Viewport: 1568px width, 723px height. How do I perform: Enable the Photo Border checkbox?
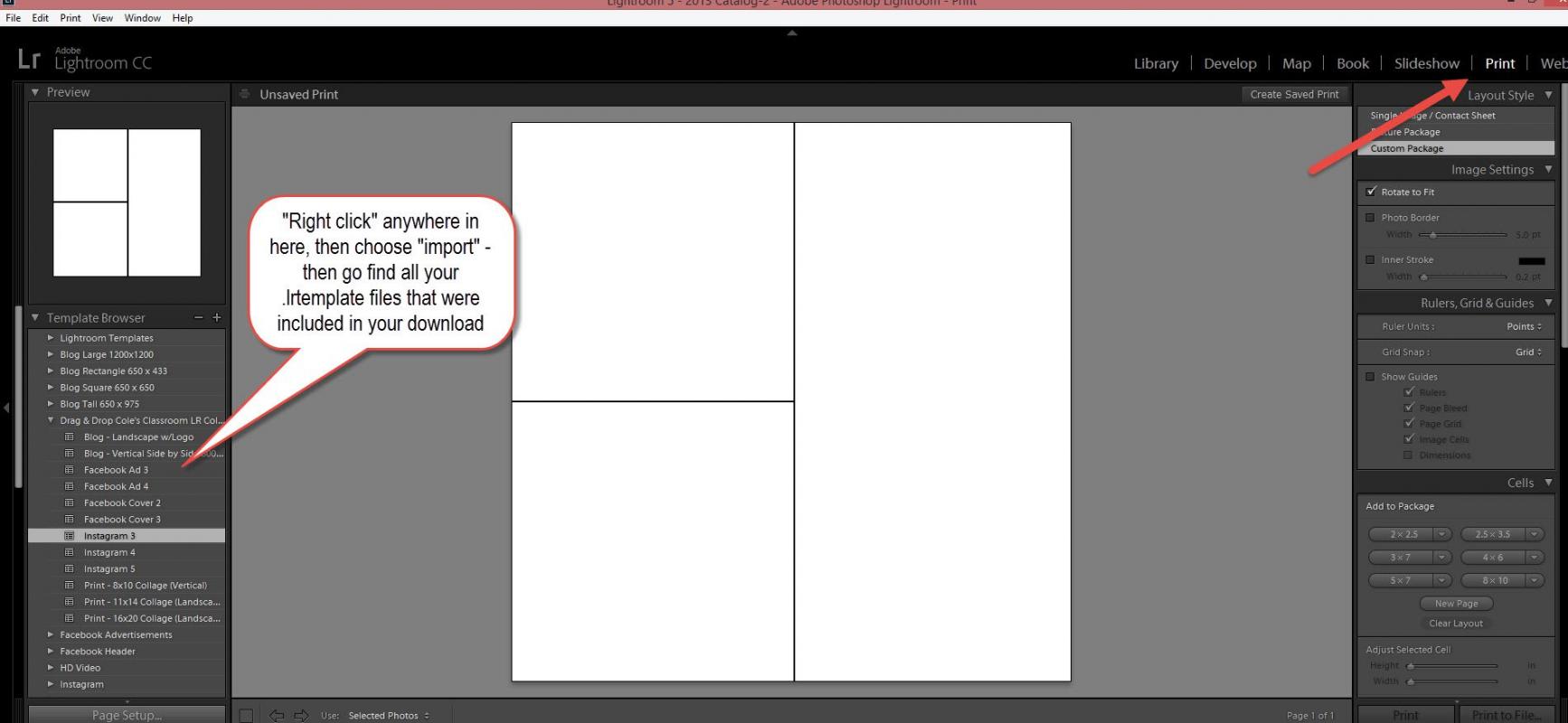pyautogui.click(x=1370, y=218)
